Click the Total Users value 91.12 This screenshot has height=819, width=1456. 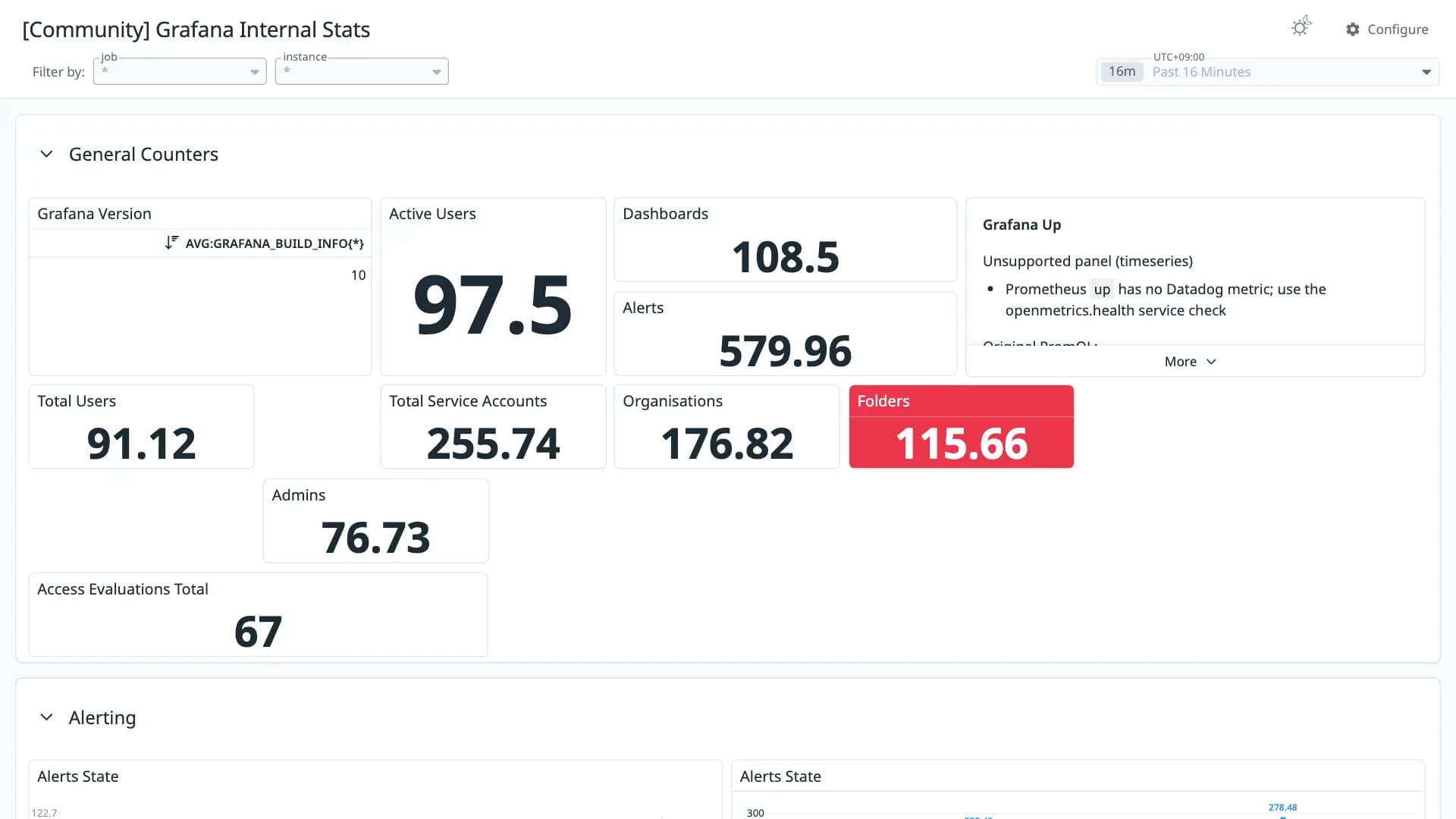141,444
